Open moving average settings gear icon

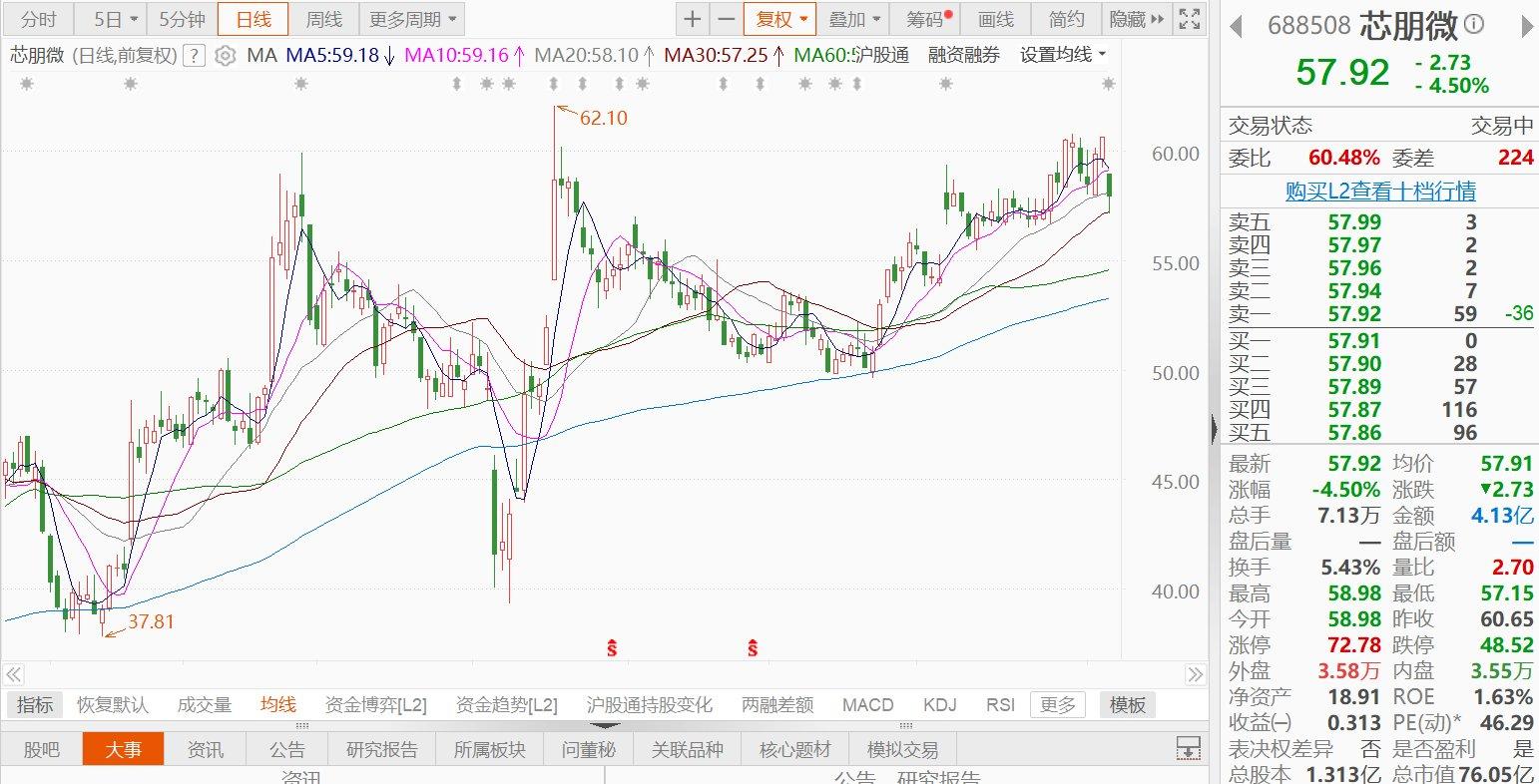[x=226, y=56]
